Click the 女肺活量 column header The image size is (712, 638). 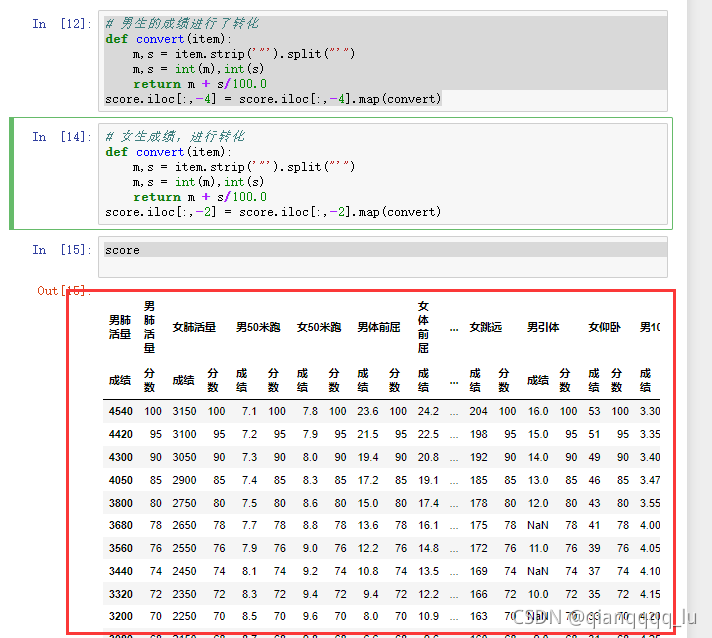click(x=194, y=327)
